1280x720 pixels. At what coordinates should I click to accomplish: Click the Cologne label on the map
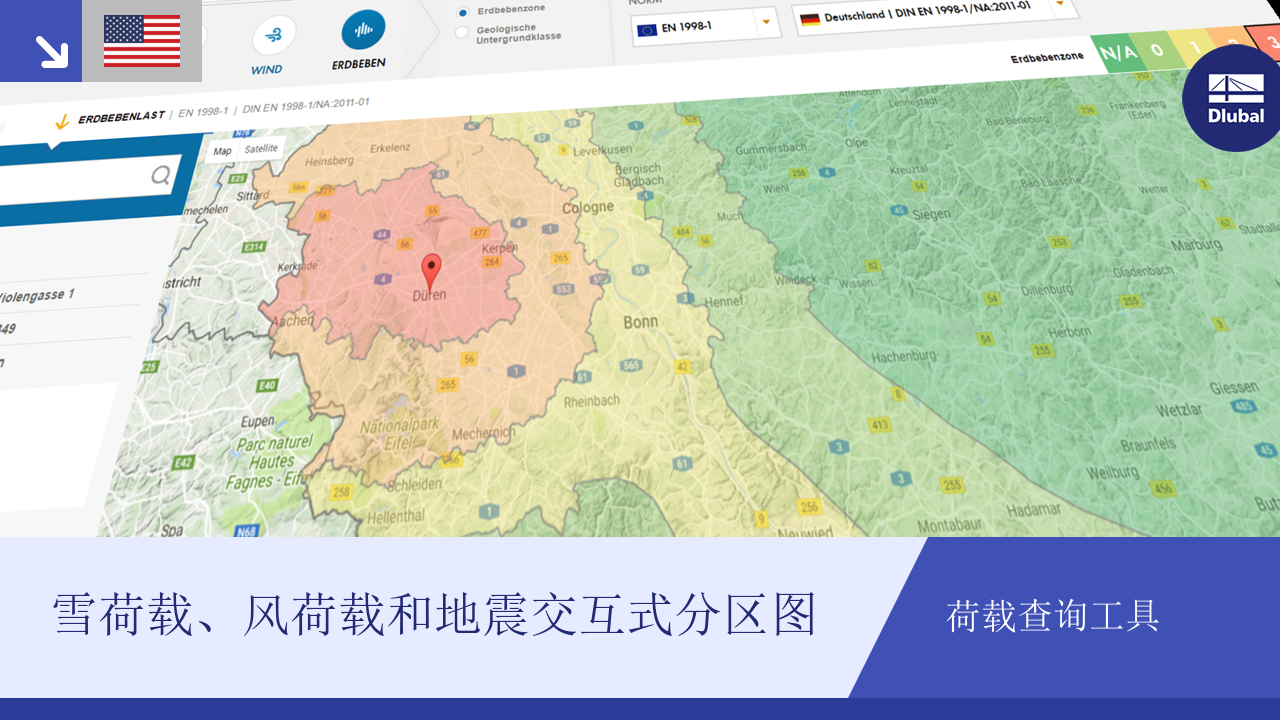(588, 208)
